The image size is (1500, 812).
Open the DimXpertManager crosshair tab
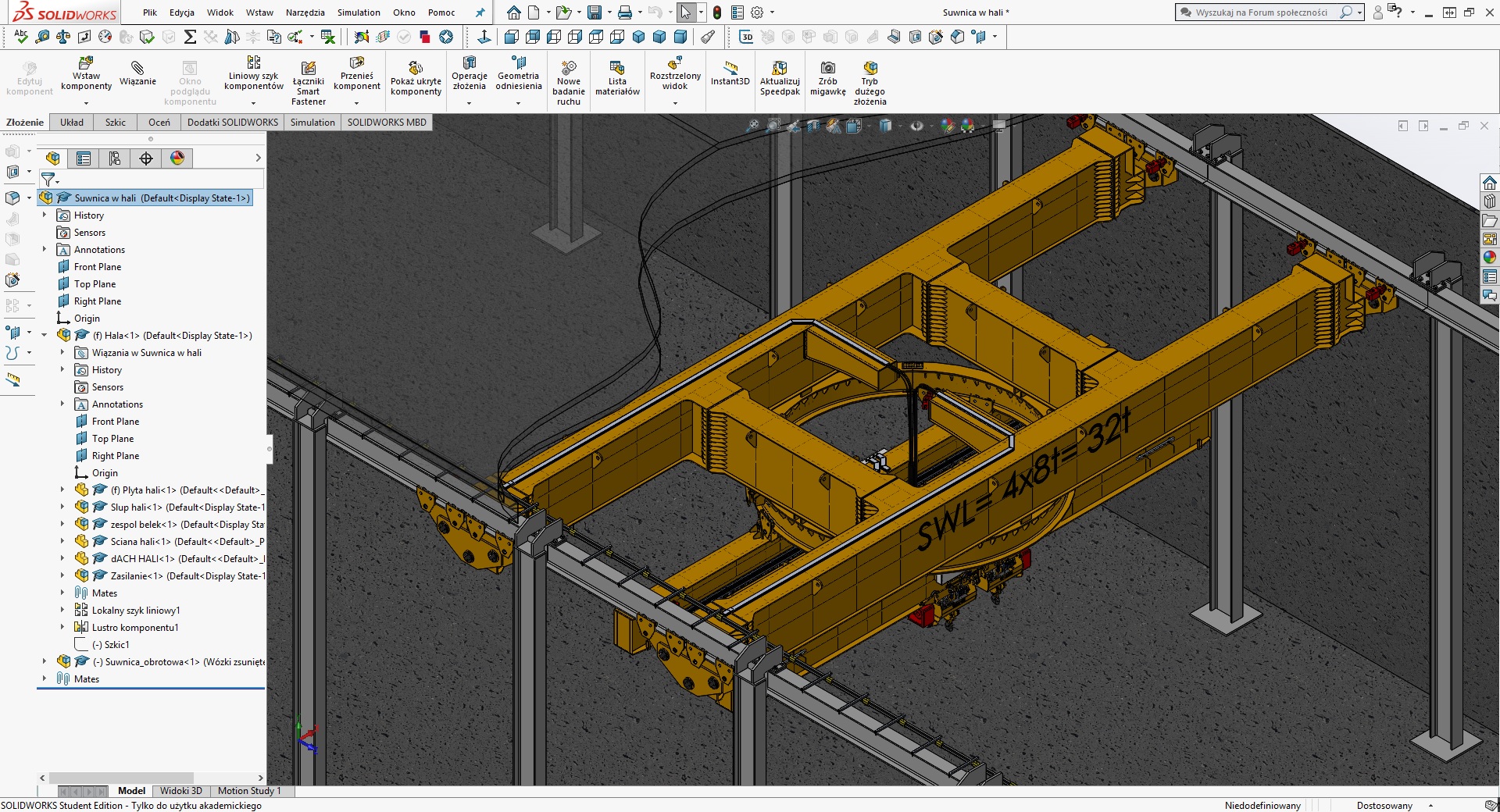click(146, 158)
